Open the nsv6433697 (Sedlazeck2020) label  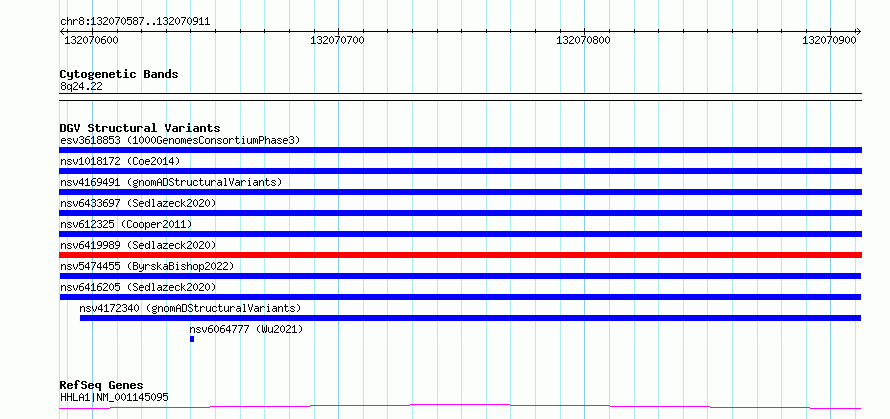138,203
